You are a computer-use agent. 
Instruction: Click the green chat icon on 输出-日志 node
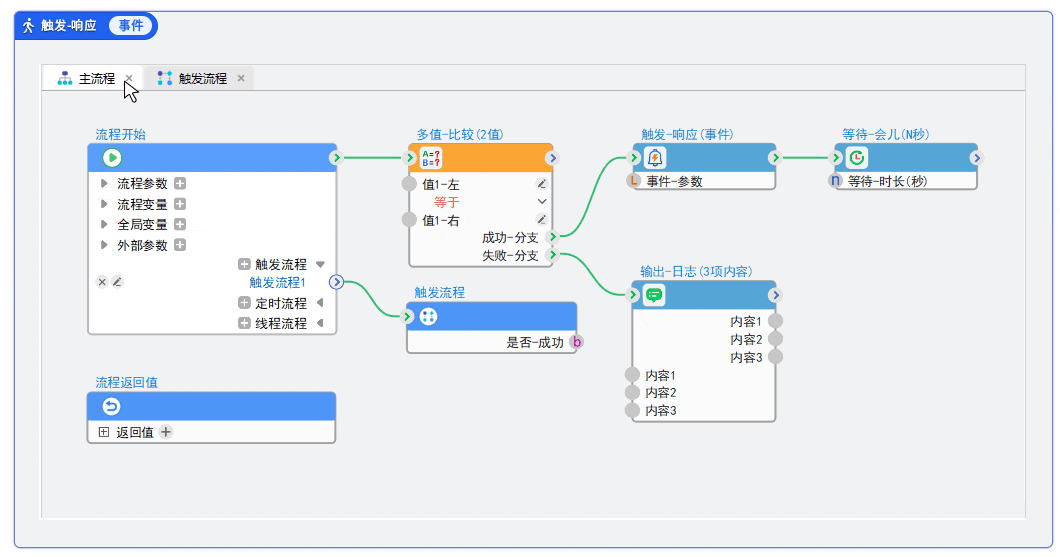pyautogui.click(x=655, y=295)
